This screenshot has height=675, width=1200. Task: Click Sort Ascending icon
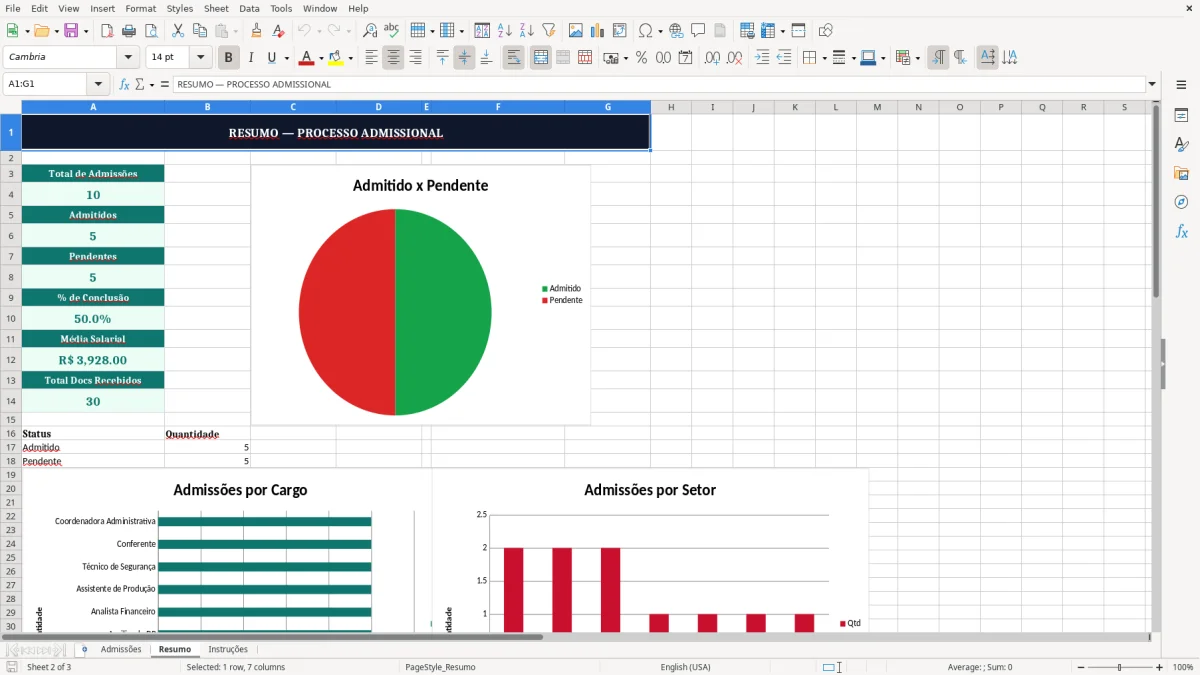click(505, 31)
